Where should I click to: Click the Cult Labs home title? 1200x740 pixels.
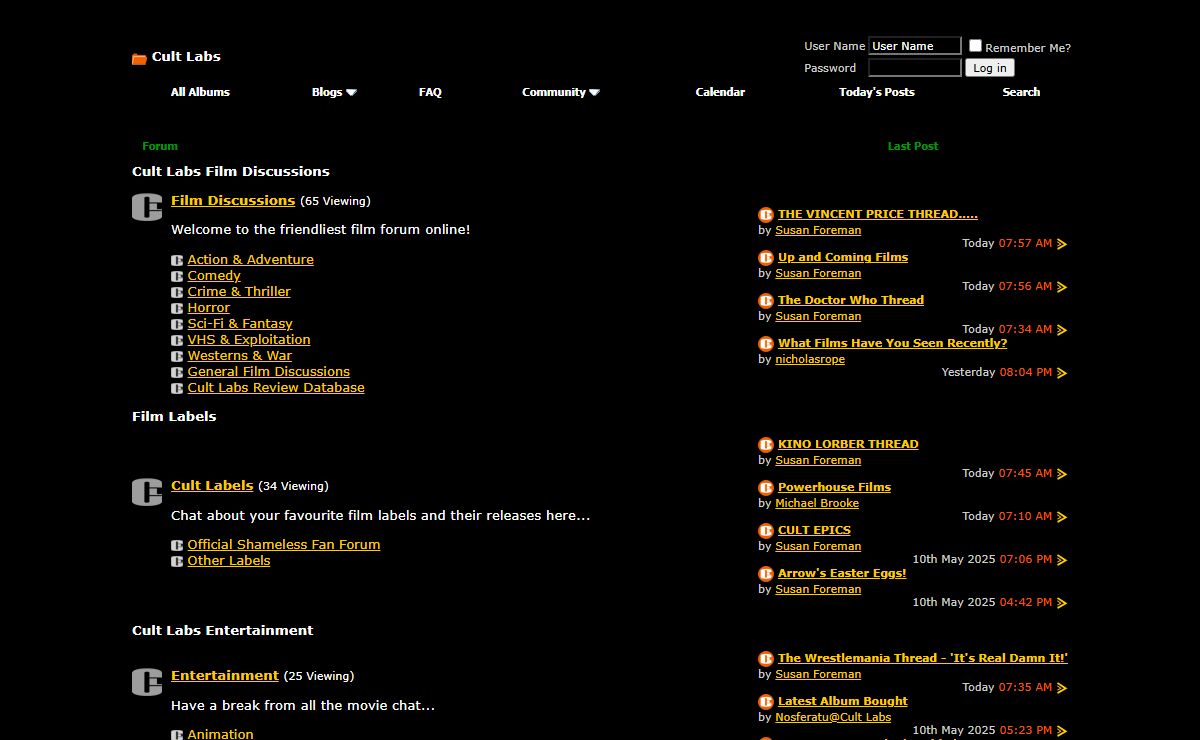click(186, 57)
